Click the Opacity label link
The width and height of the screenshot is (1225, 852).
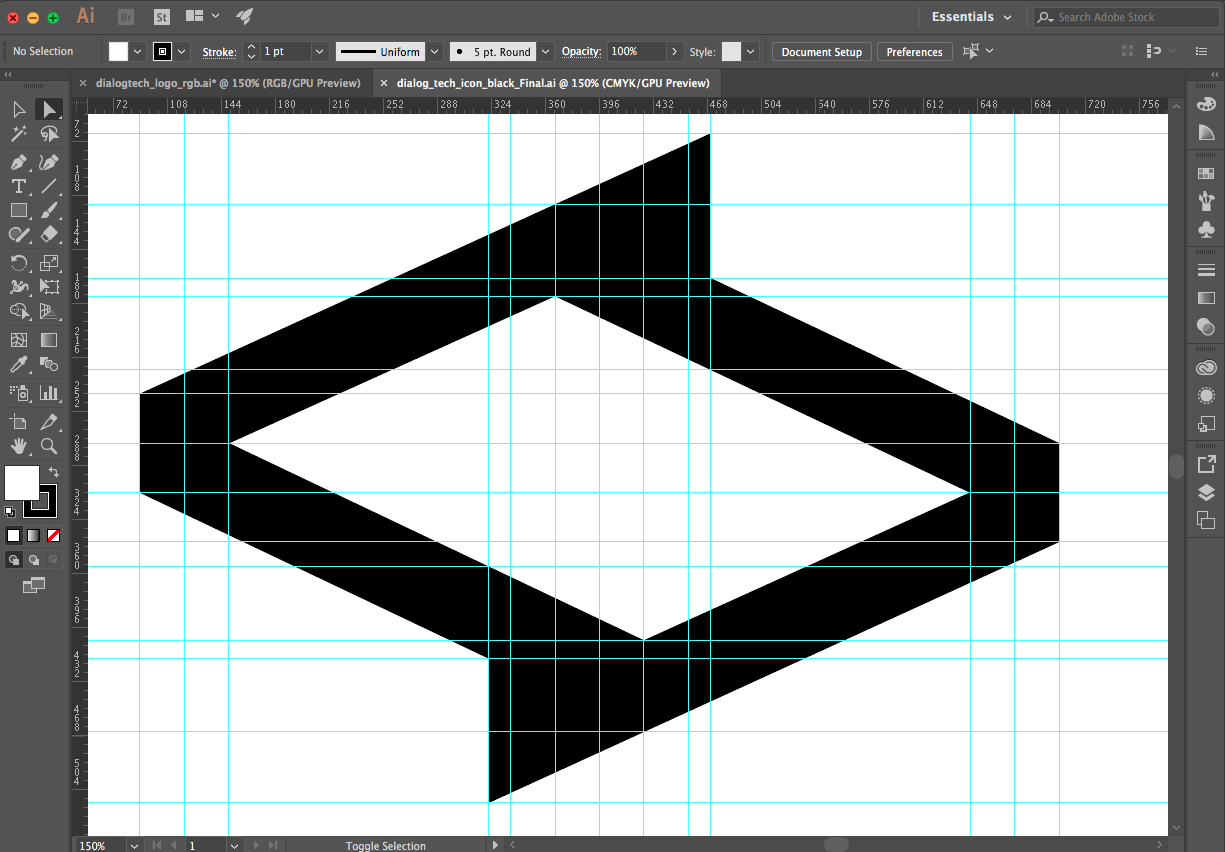pyautogui.click(x=581, y=52)
